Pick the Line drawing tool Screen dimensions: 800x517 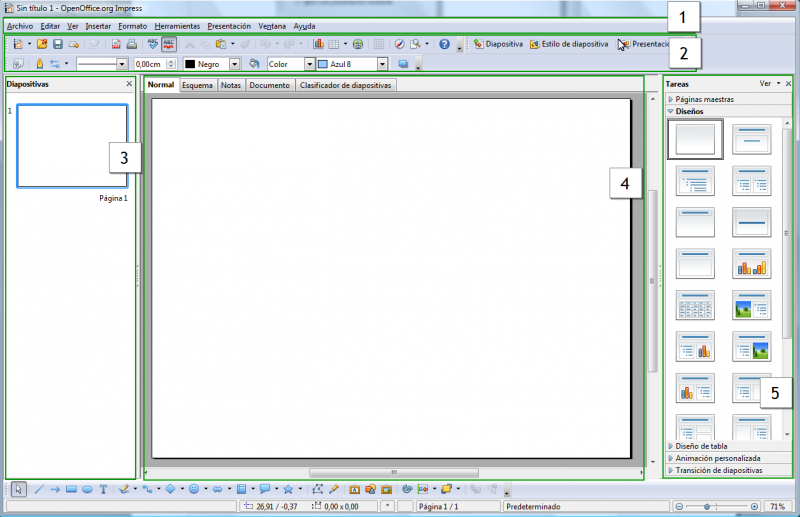coord(39,489)
